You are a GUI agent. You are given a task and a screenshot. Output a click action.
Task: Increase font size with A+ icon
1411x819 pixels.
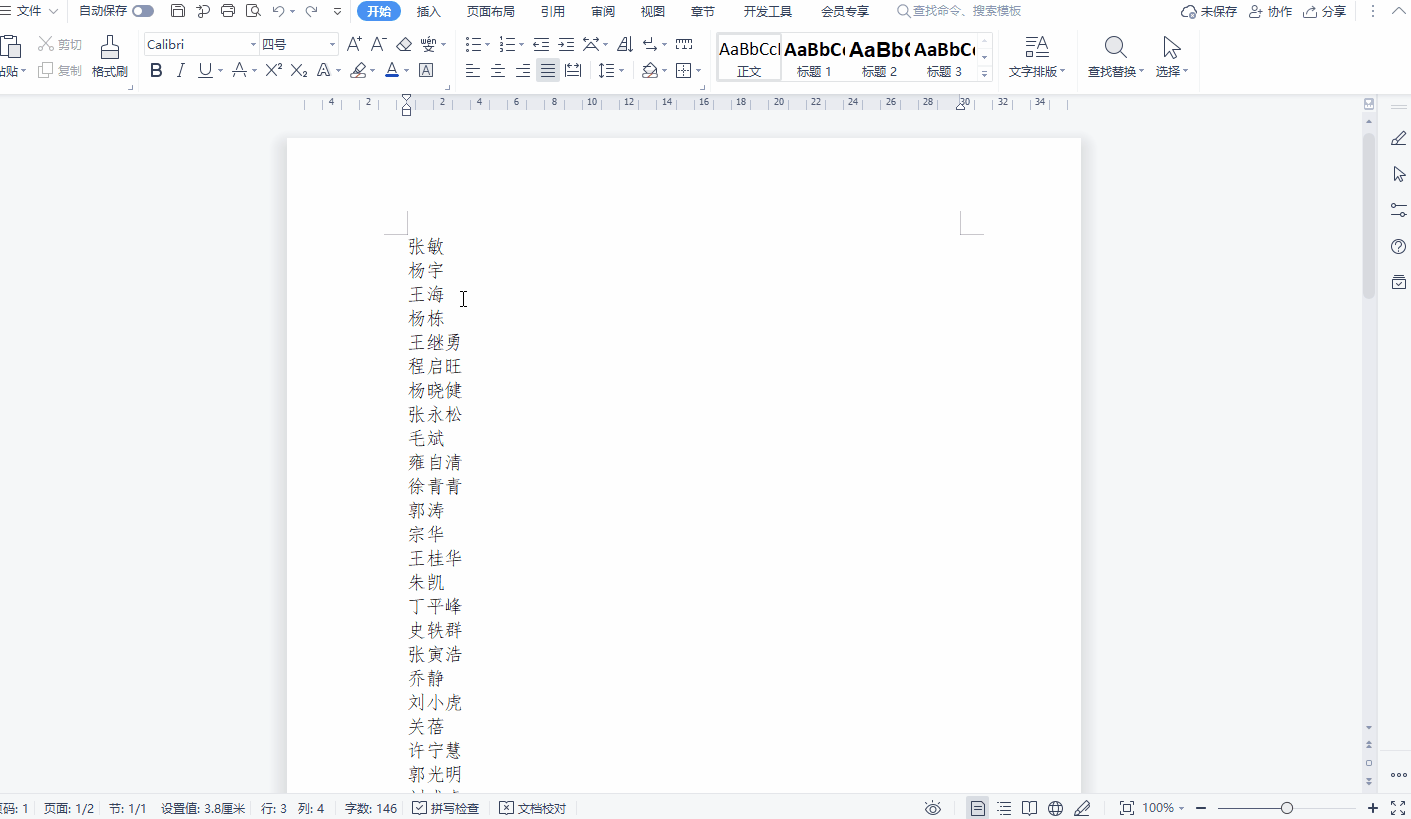tap(354, 44)
